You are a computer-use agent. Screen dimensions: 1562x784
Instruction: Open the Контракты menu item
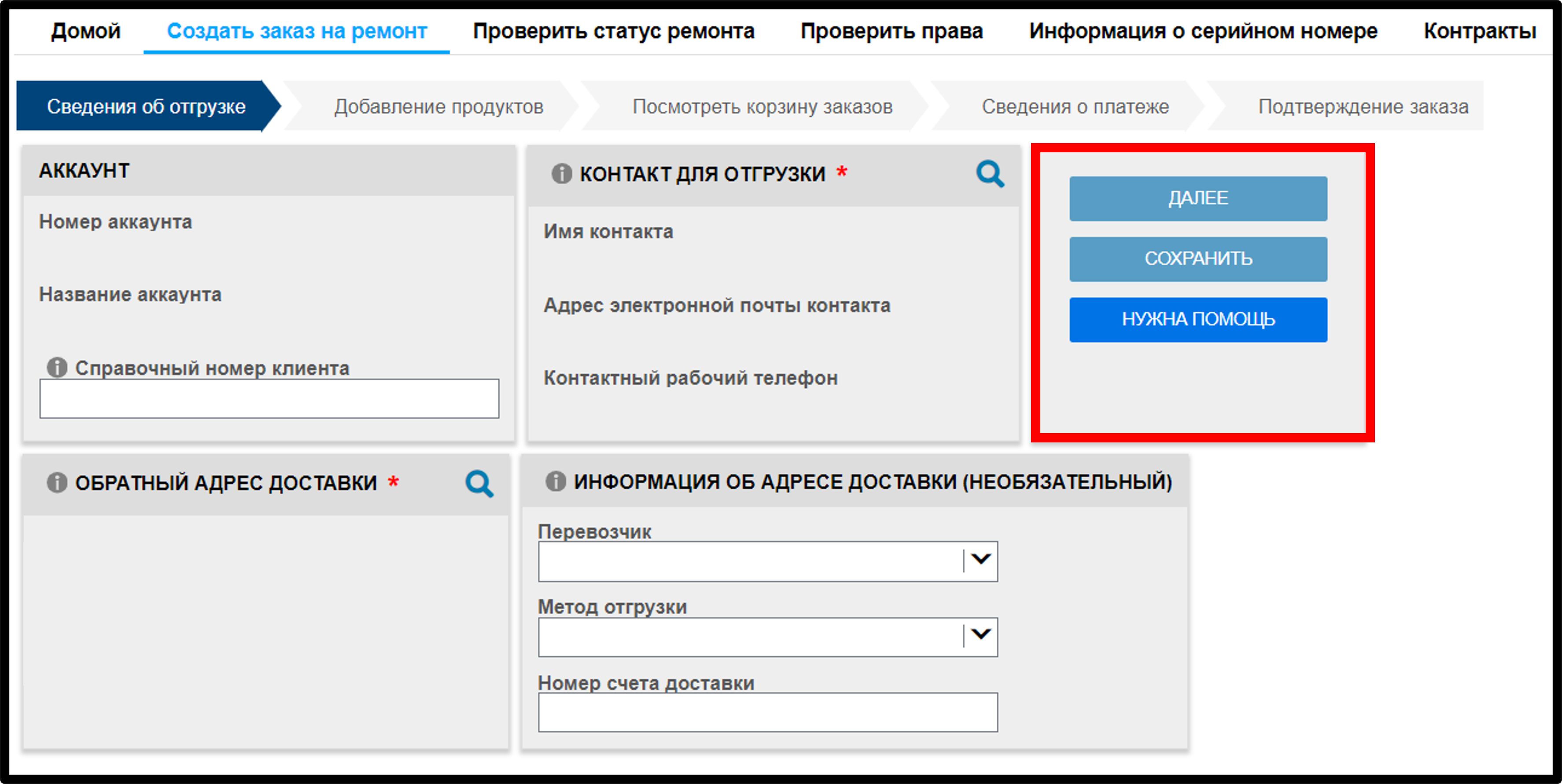[x=1480, y=31]
